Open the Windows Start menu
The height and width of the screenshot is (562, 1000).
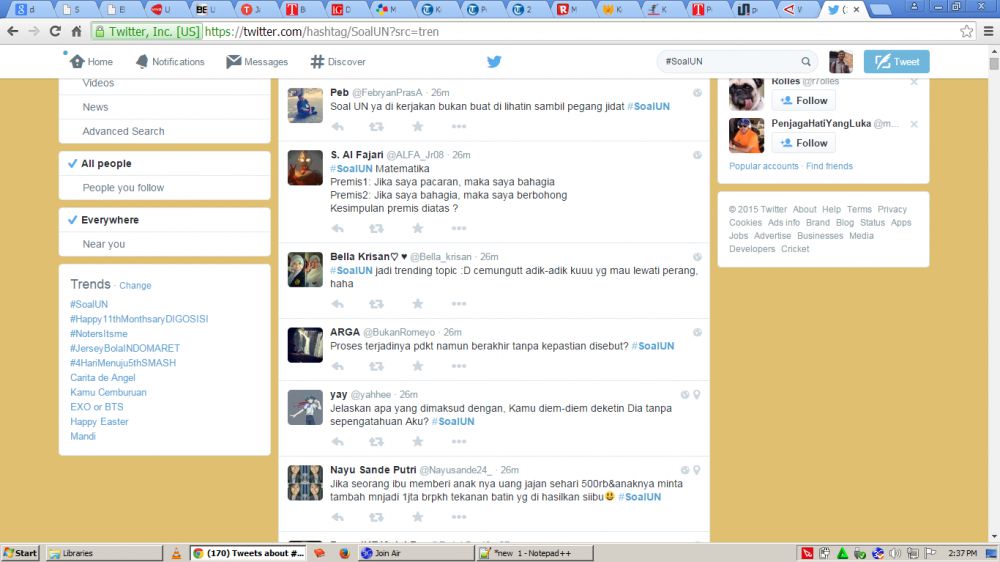(x=20, y=553)
